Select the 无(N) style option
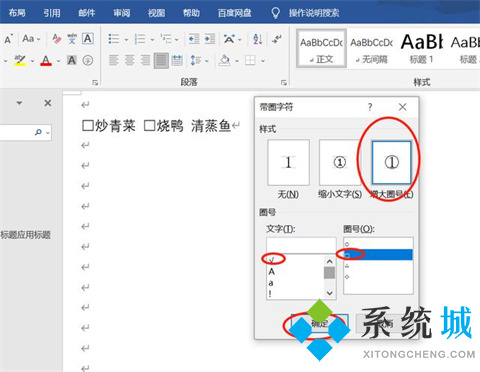480x372 pixels. (x=288, y=169)
